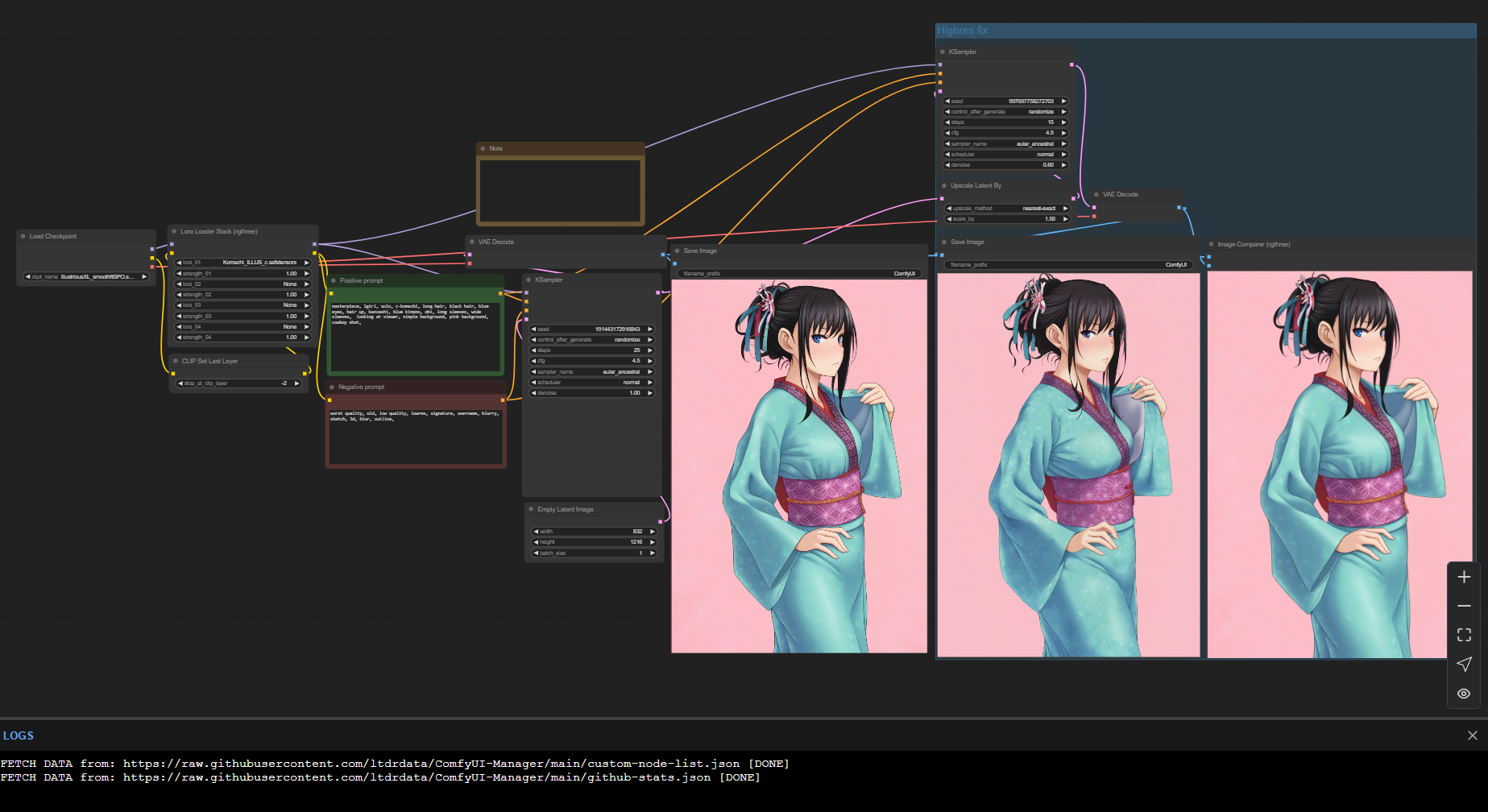
Task: Collapse the Load Checkpoint node via its dot
Action: coord(23,236)
